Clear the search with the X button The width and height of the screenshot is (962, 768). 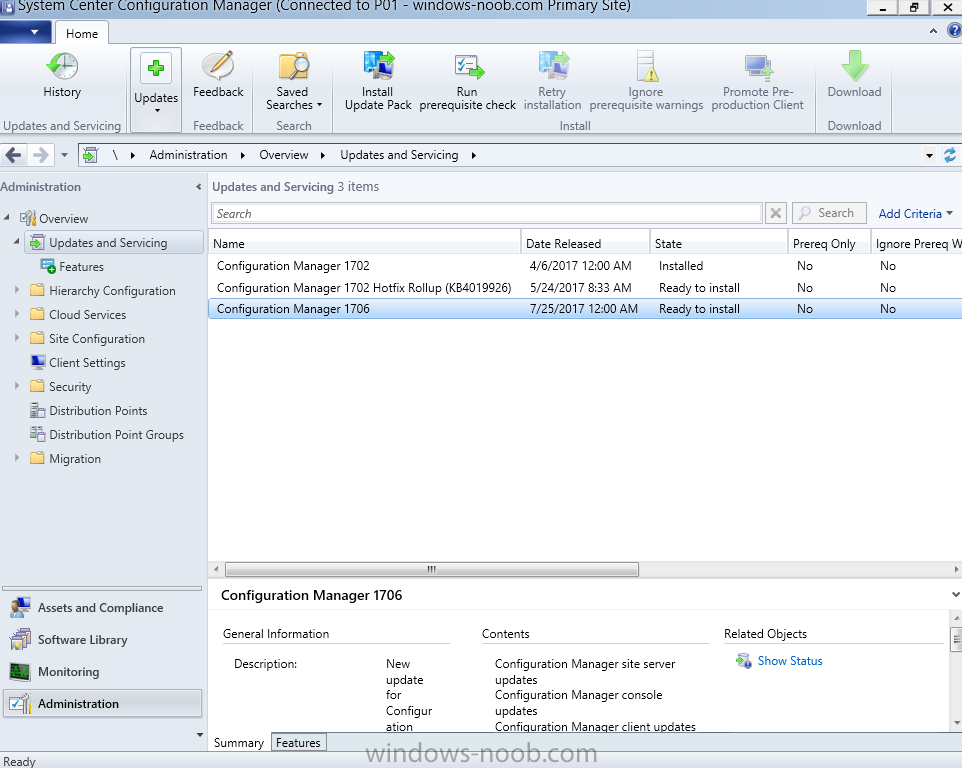775,213
